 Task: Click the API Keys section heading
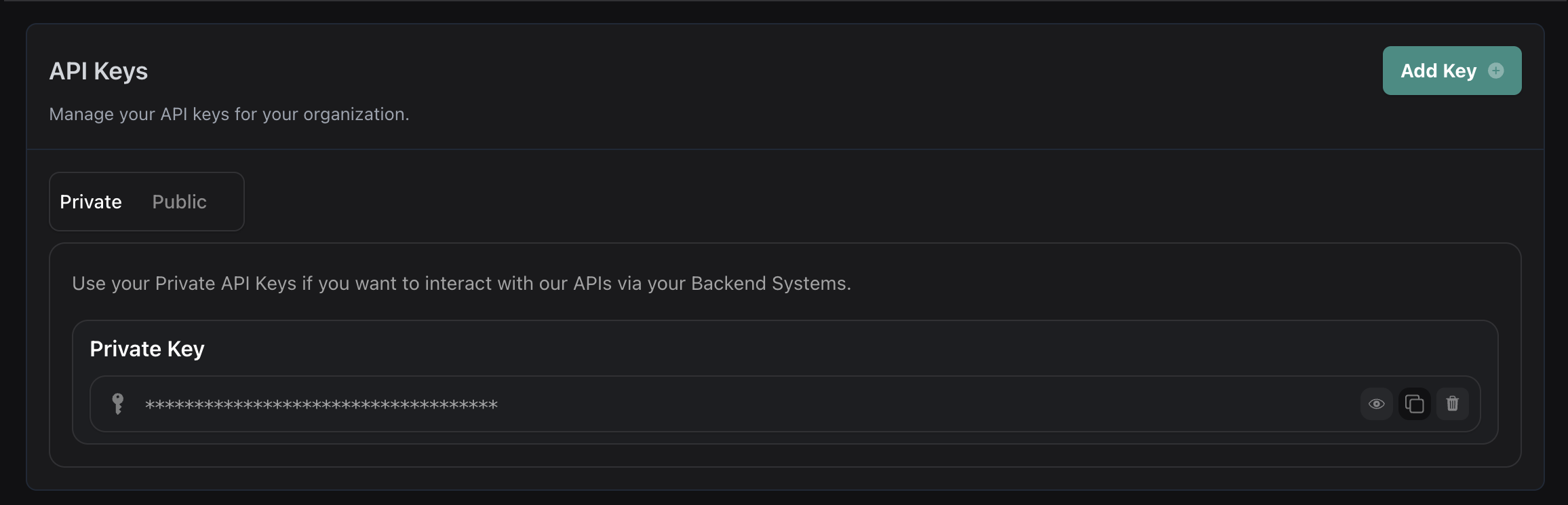coord(98,71)
